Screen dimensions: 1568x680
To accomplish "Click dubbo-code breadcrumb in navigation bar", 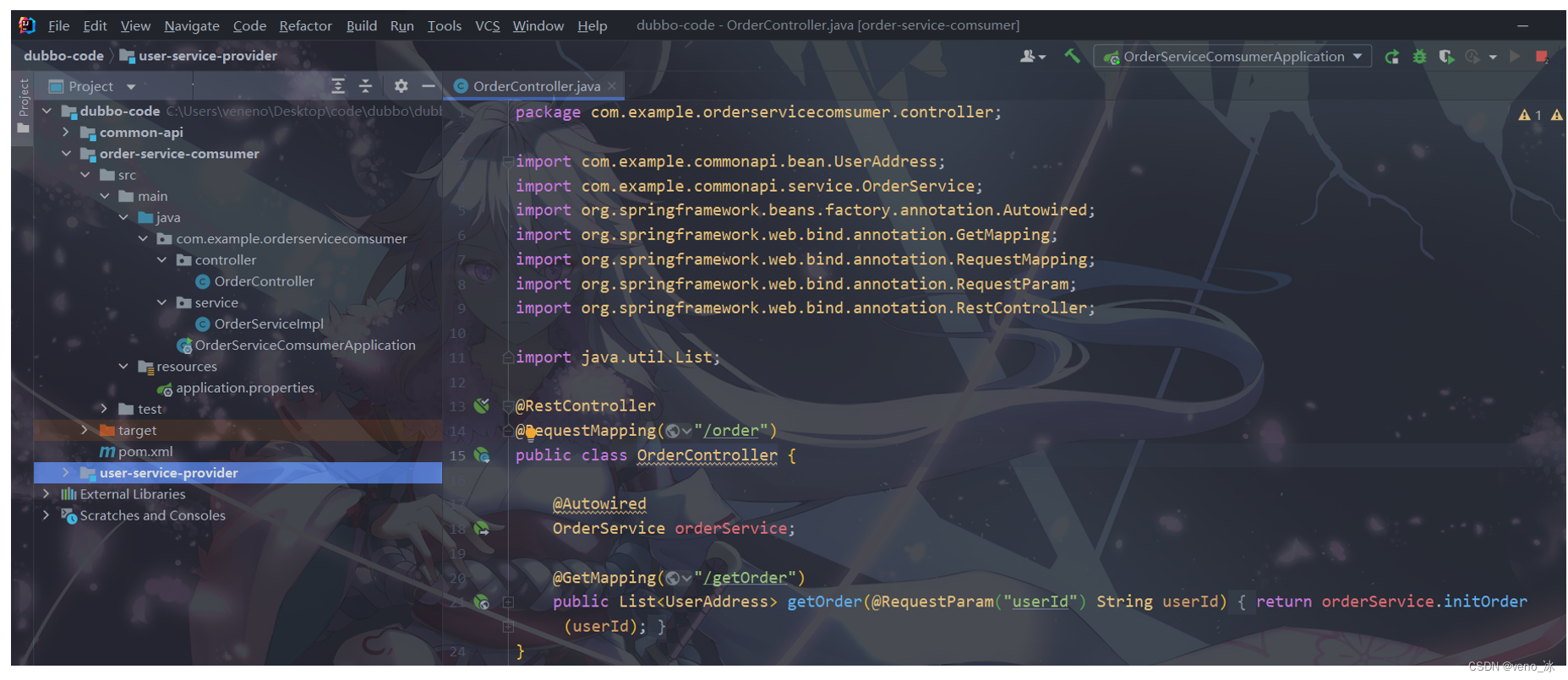I will click(63, 56).
